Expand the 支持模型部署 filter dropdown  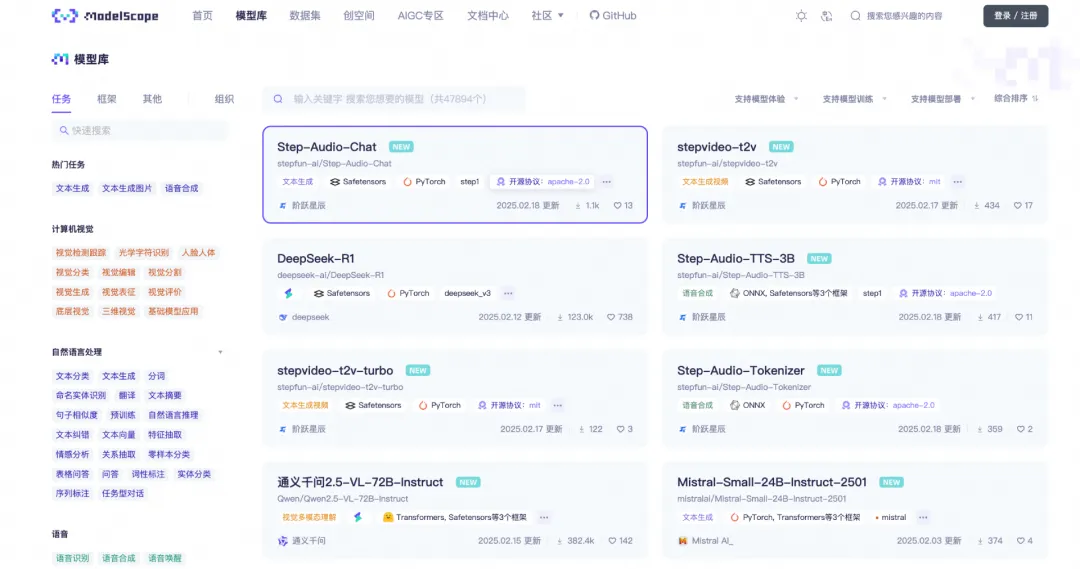pos(942,99)
